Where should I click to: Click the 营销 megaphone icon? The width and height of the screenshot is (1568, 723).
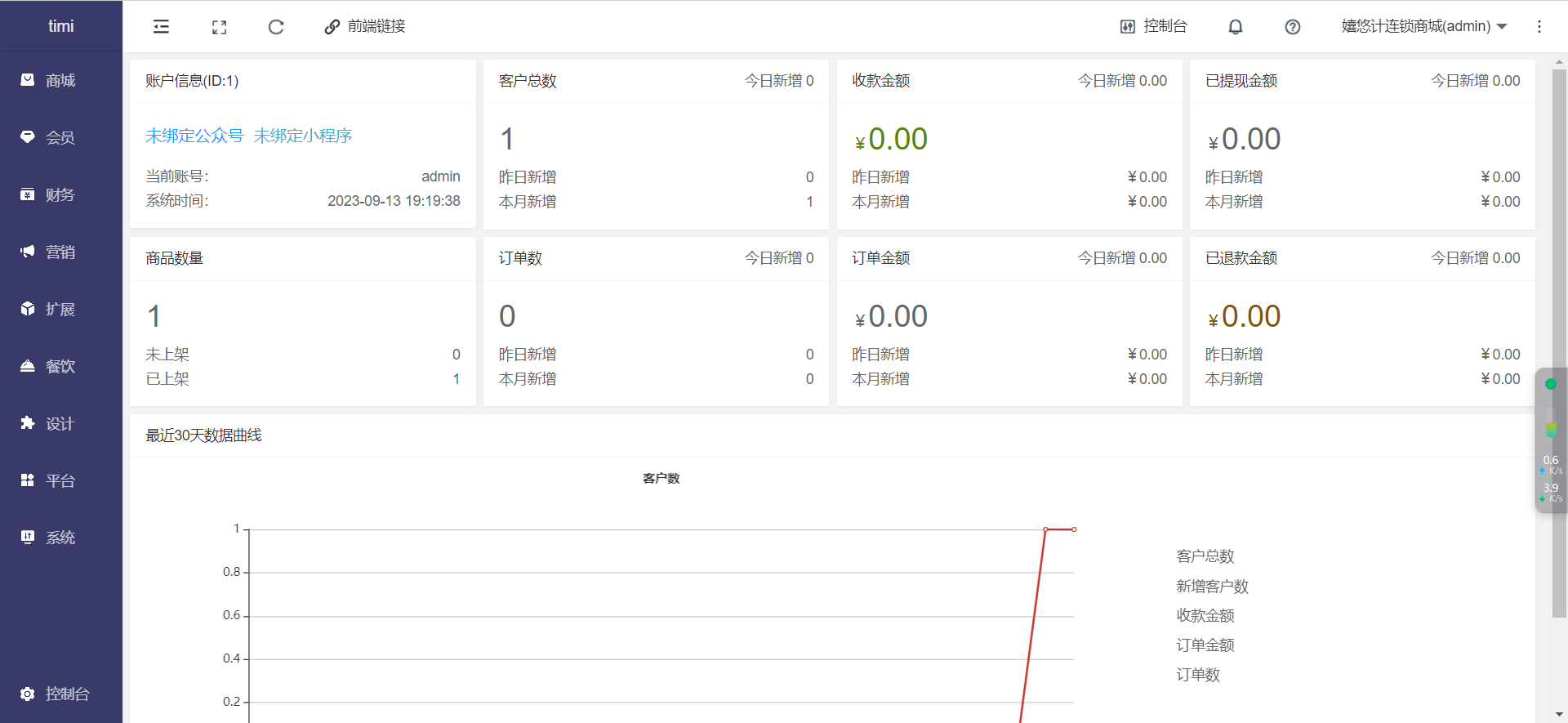point(28,252)
